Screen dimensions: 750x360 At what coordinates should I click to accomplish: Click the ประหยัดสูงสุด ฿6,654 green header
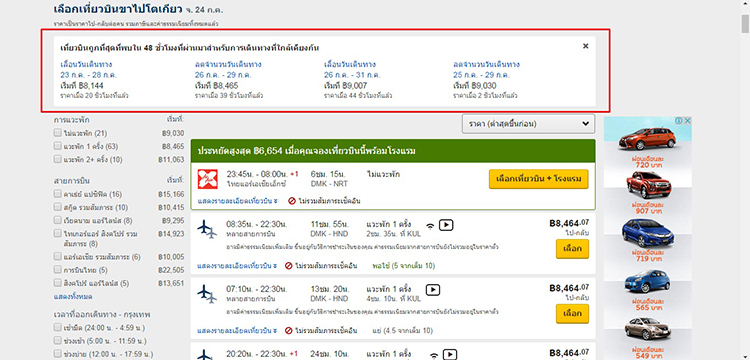[x=393, y=151]
